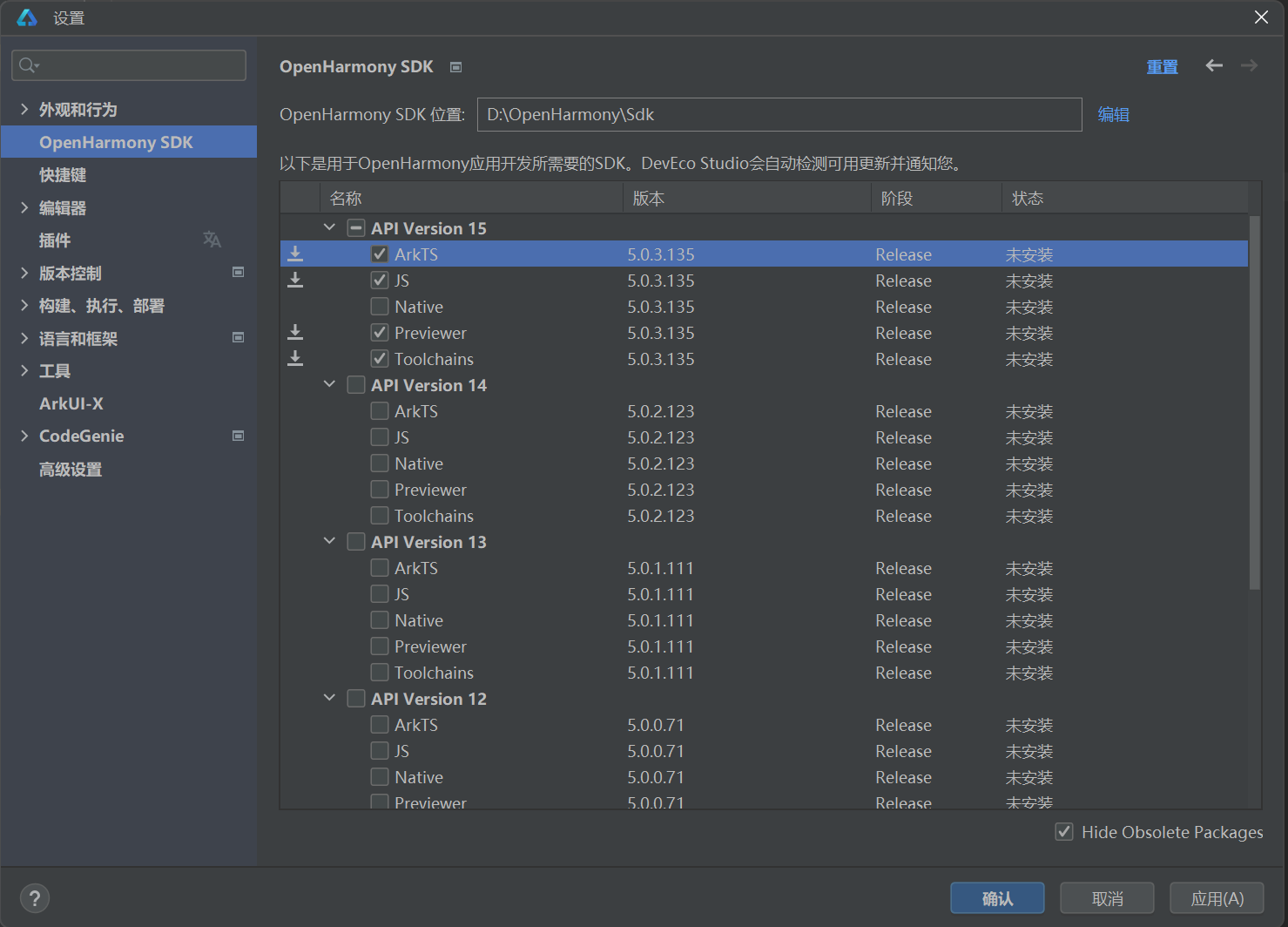
Task: Toggle Hide Obsolete Packages checkbox
Action: tap(1064, 832)
